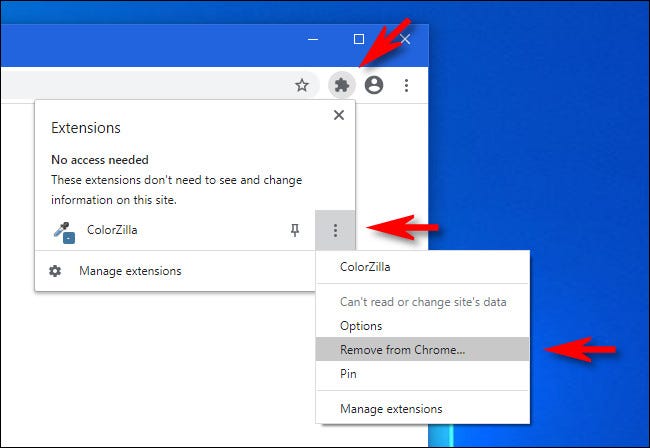This screenshot has width=650, height=448.
Task: Click the address bar field
Action: (160, 85)
